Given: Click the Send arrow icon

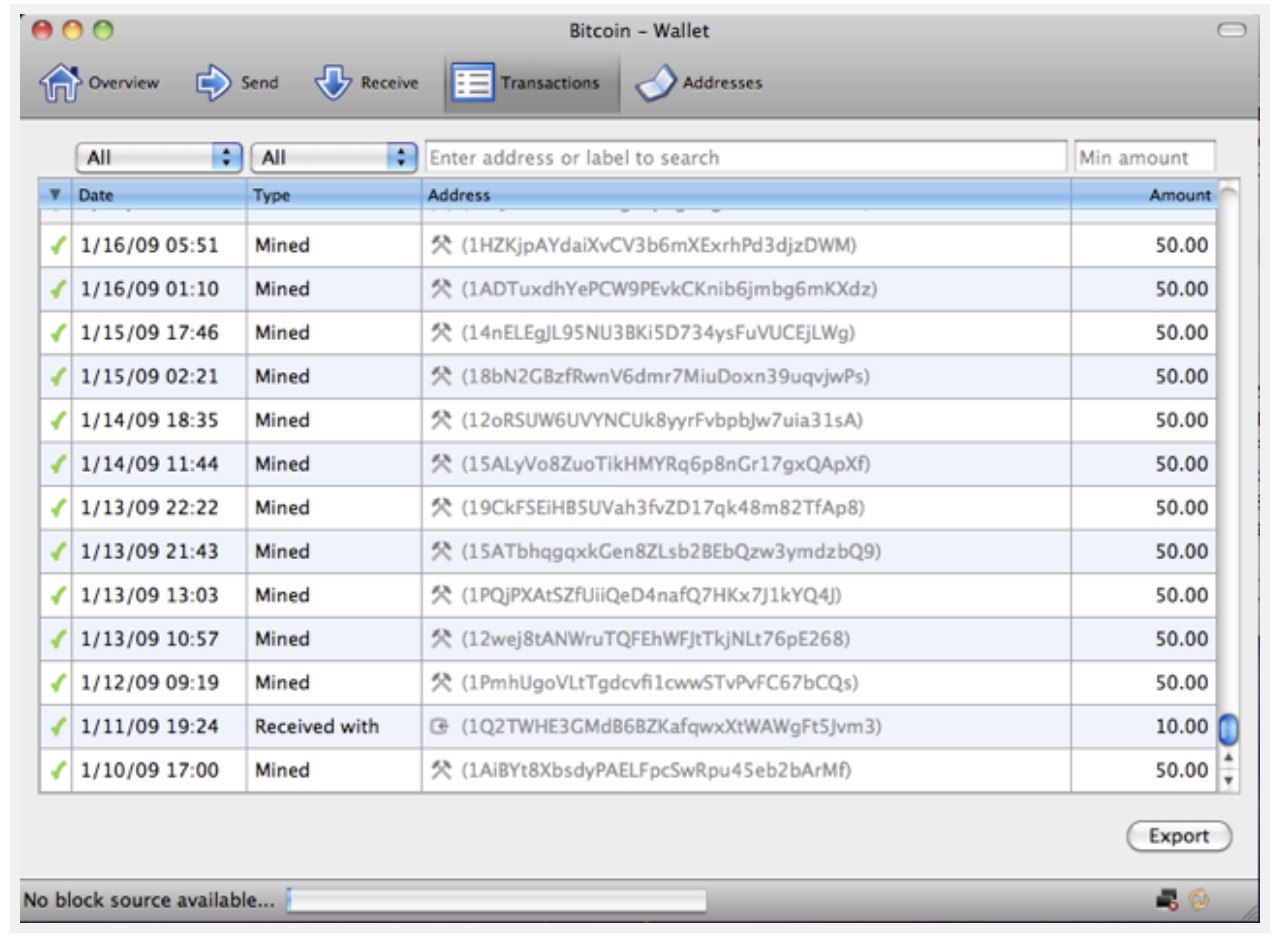Looking at the screenshot, I should (213, 83).
